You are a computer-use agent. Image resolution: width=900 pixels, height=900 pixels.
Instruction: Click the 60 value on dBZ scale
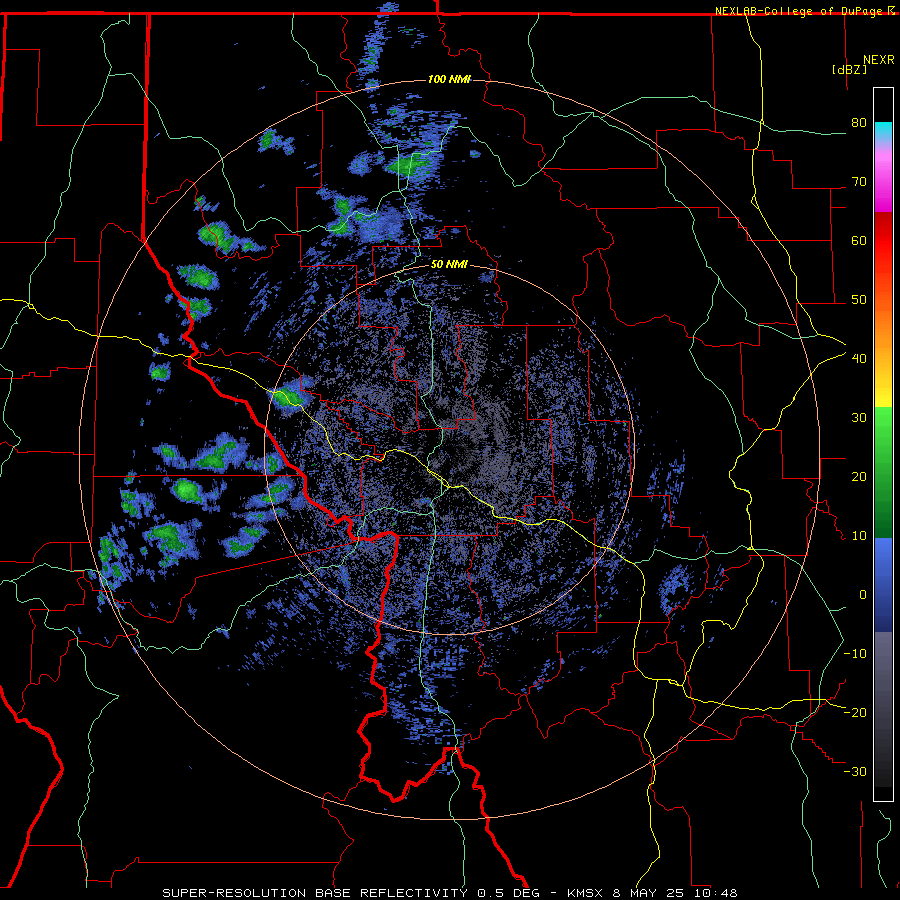click(x=859, y=240)
